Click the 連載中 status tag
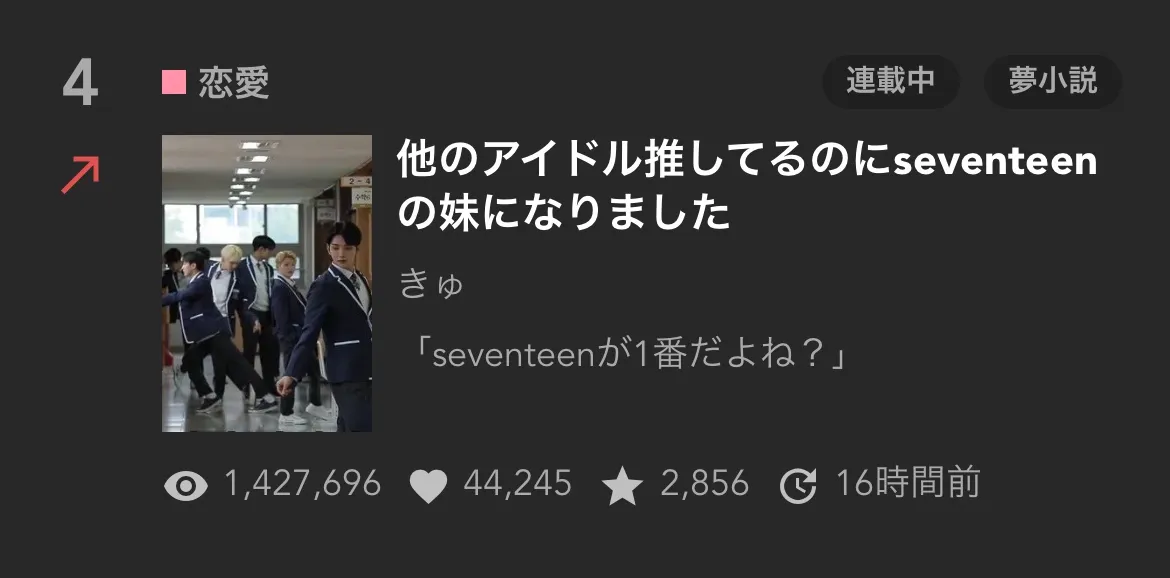1170x578 pixels. coord(890,81)
